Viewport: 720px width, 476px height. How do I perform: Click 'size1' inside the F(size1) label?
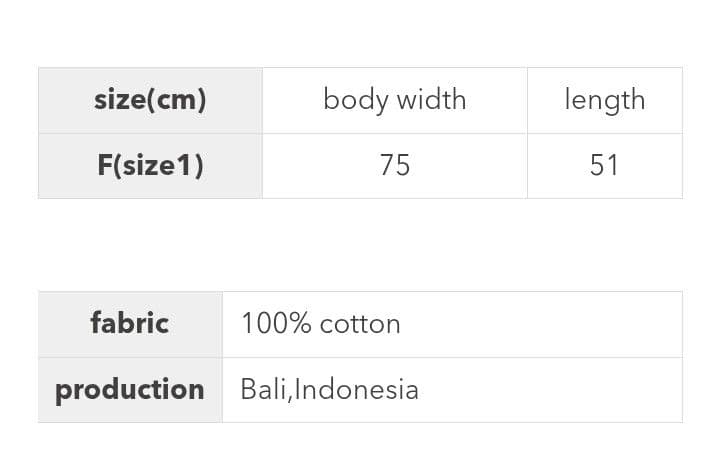[158, 165]
